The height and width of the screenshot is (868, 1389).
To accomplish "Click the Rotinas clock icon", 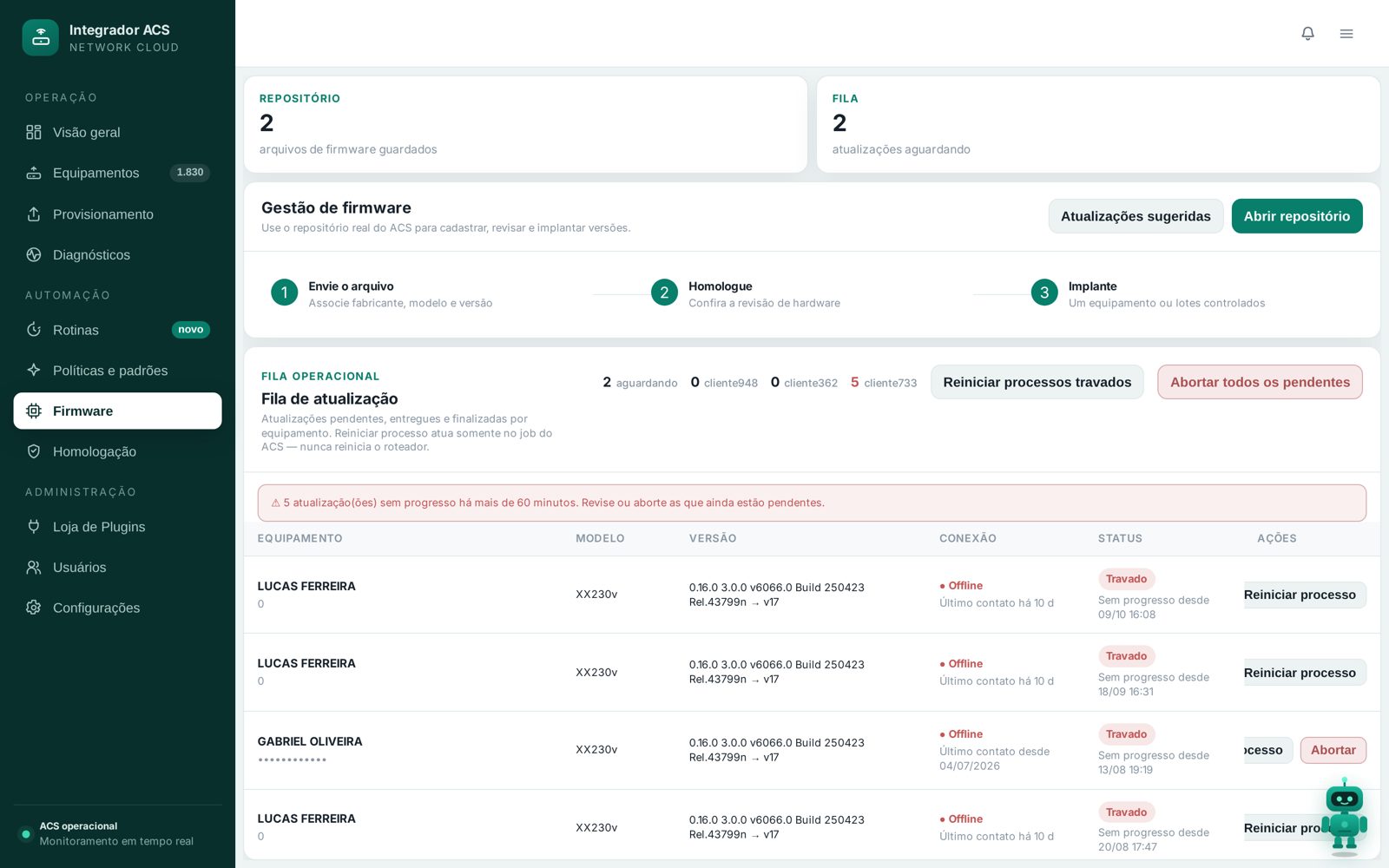I will point(34,330).
